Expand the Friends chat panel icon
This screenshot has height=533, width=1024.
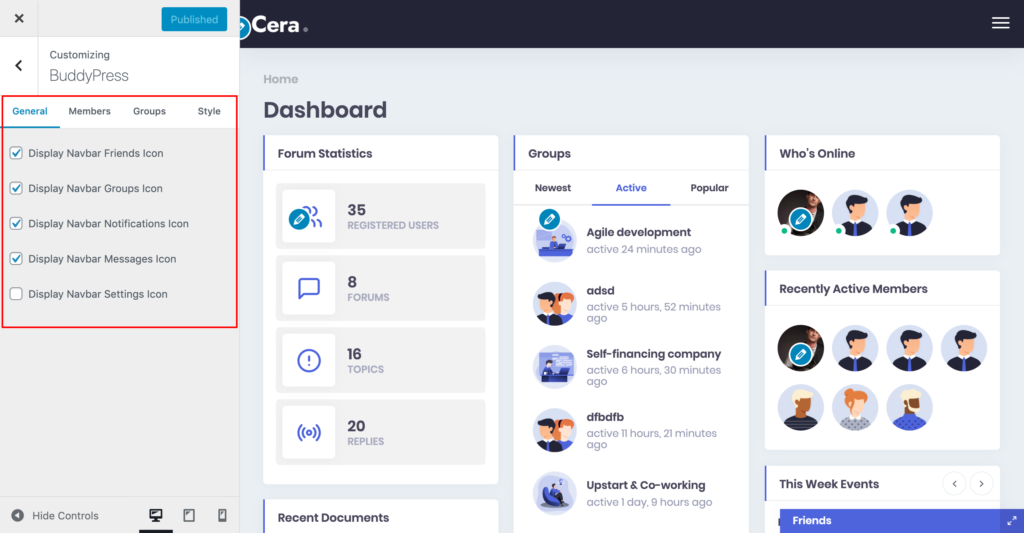(1012, 521)
